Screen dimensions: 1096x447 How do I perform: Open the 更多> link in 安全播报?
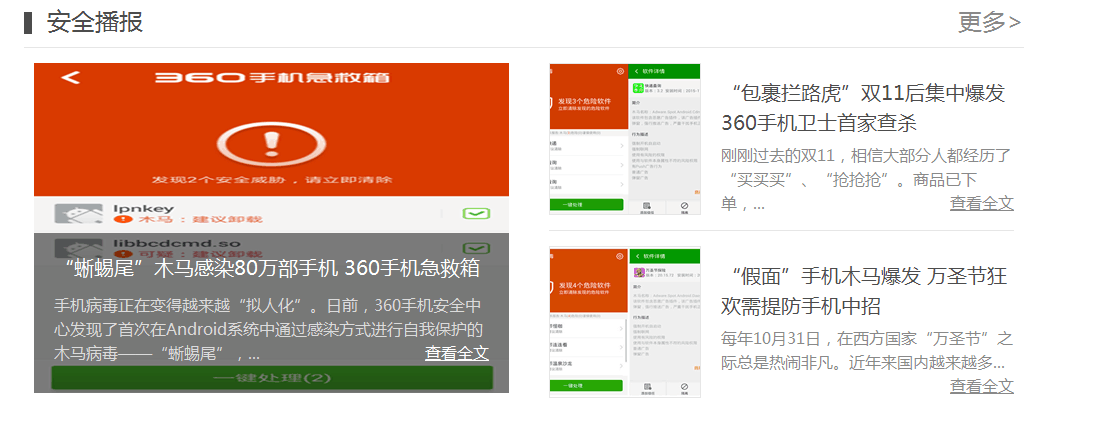(989, 22)
